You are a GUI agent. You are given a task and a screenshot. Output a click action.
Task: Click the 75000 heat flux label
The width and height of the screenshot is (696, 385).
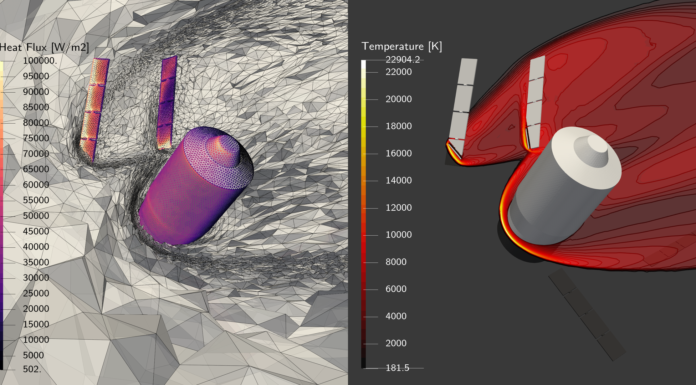pos(36,138)
